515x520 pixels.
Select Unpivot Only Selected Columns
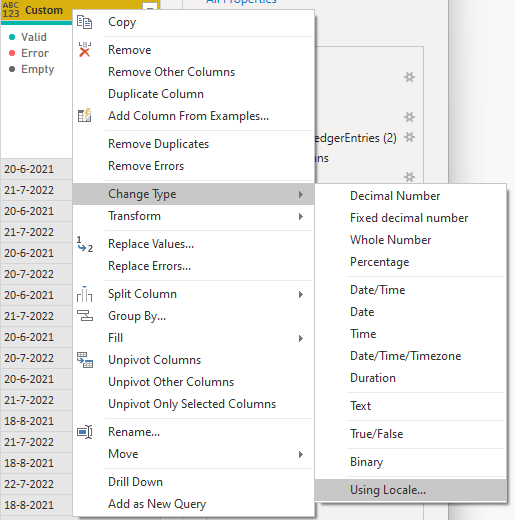(x=192, y=404)
